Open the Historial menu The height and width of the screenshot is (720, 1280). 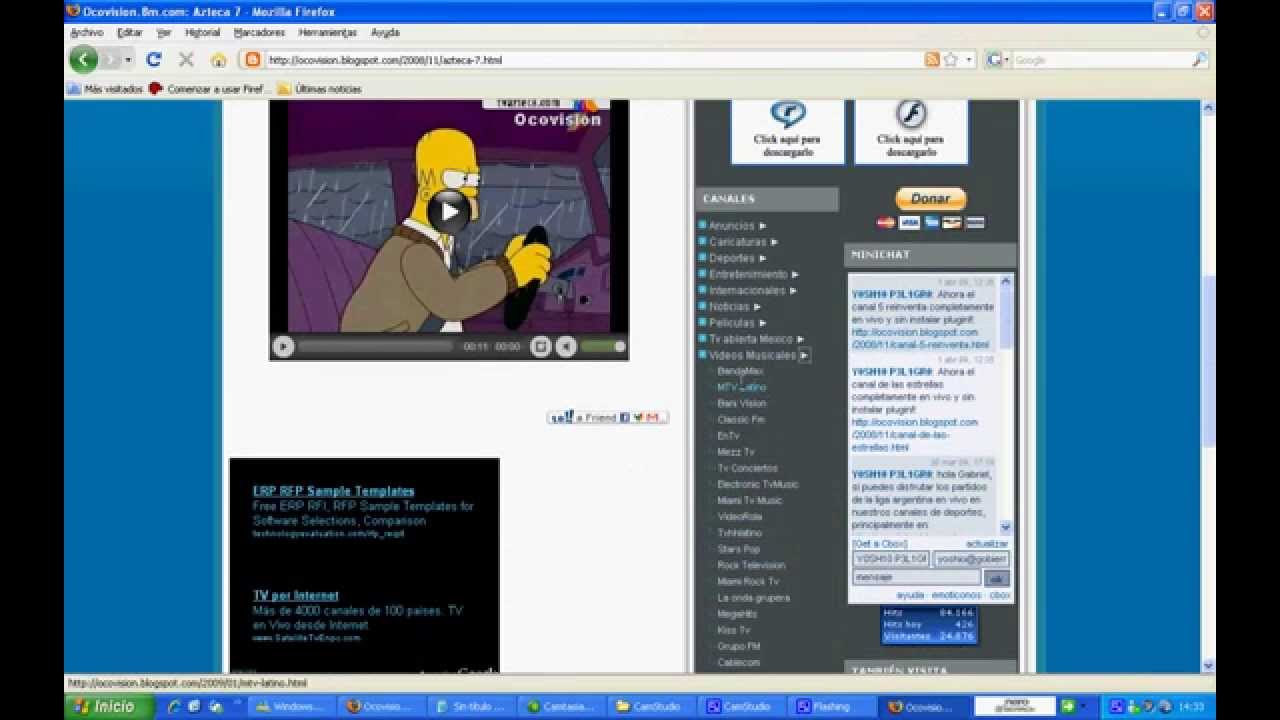[202, 33]
